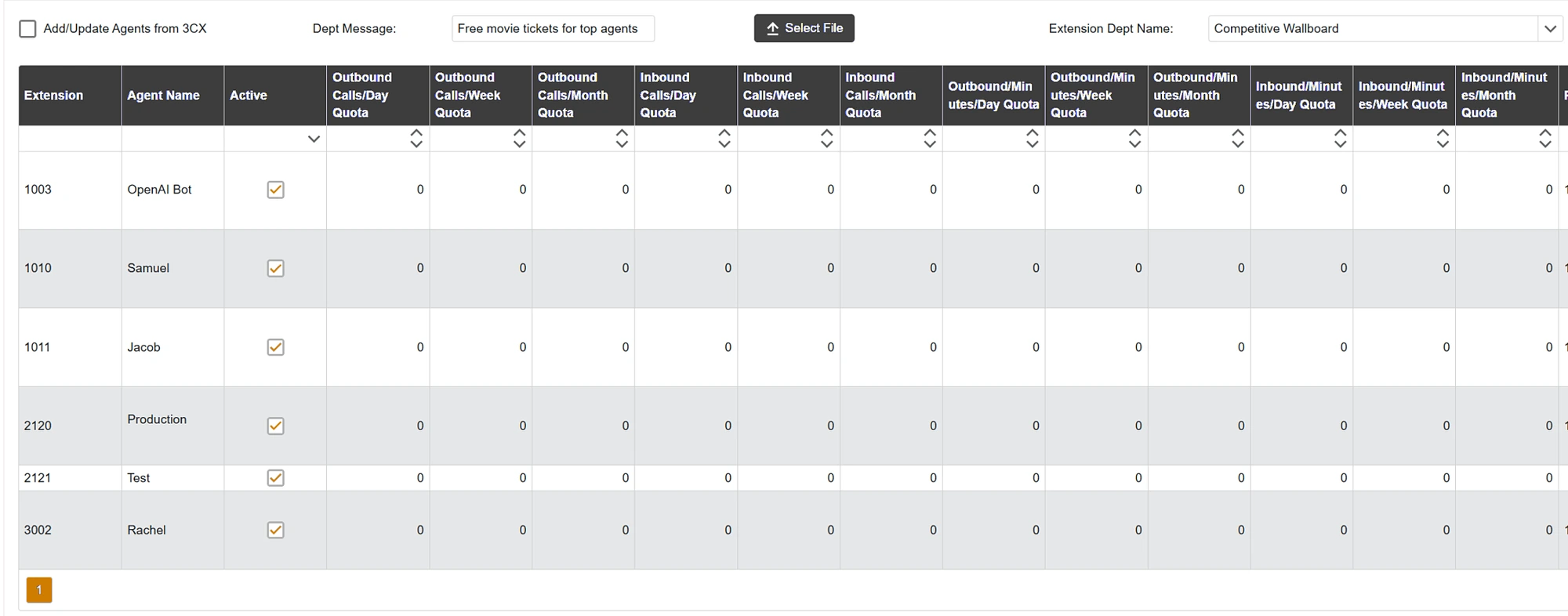Viewport: 1568px width, 616px height.
Task: Toggle Active checkbox for Samuel
Action: coord(275,268)
